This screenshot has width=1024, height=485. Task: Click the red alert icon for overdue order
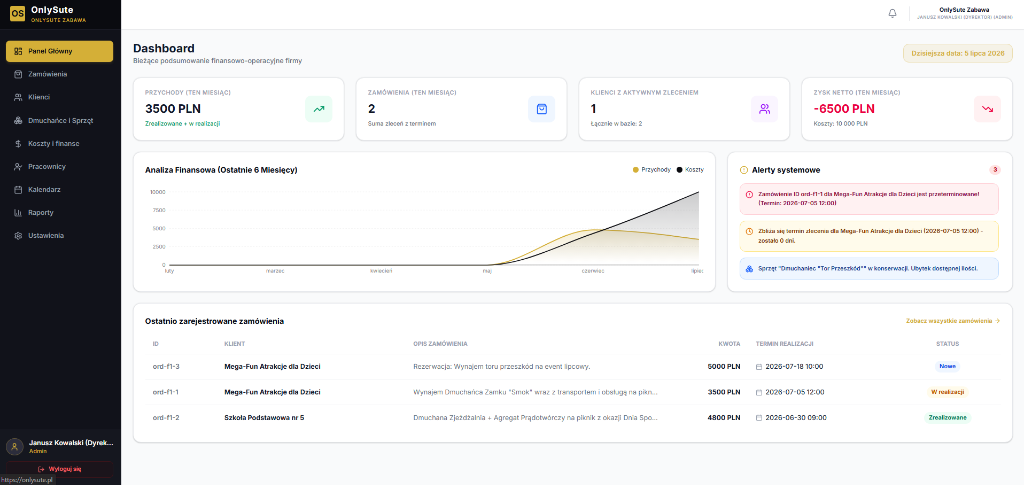click(x=751, y=195)
